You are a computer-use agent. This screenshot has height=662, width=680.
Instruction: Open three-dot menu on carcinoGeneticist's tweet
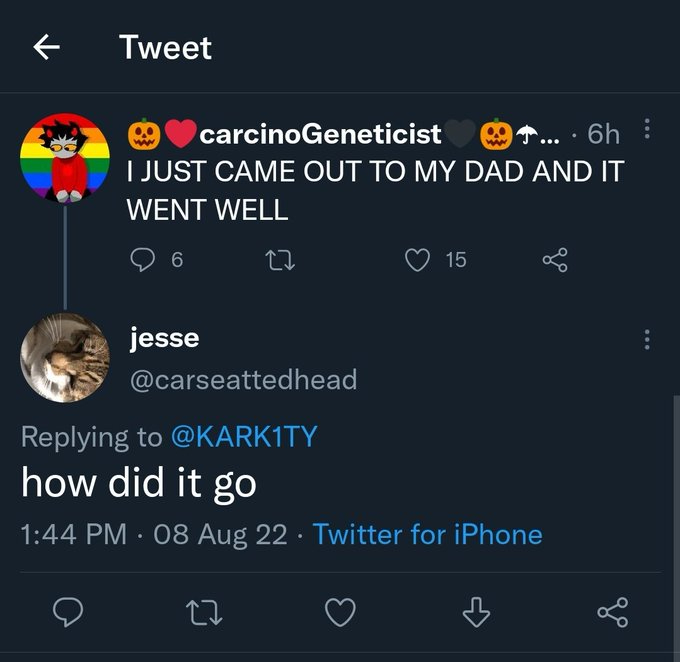click(647, 131)
